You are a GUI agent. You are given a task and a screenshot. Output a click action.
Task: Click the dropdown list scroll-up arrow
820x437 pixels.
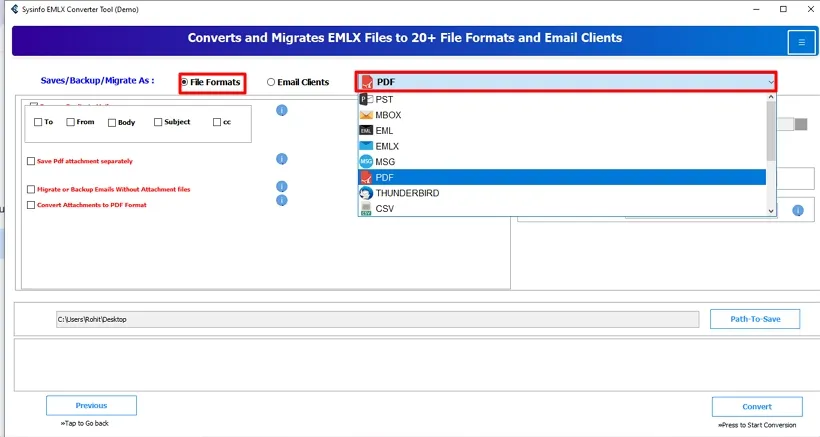pos(771,97)
